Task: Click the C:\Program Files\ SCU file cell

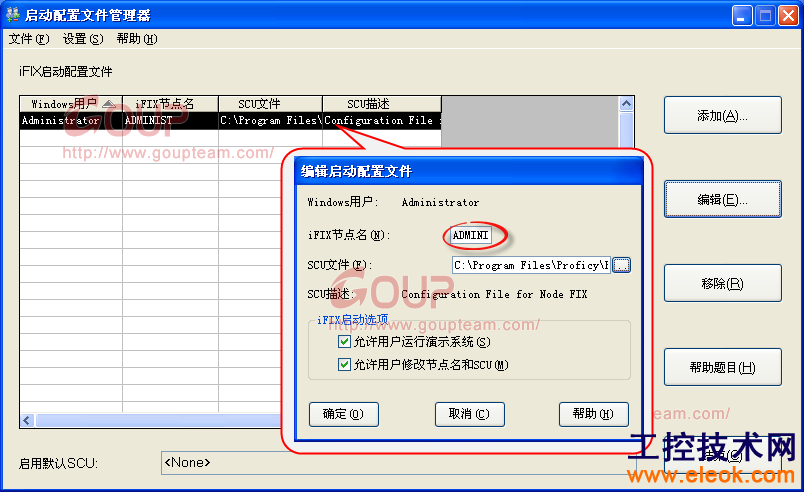Action: [x=270, y=121]
